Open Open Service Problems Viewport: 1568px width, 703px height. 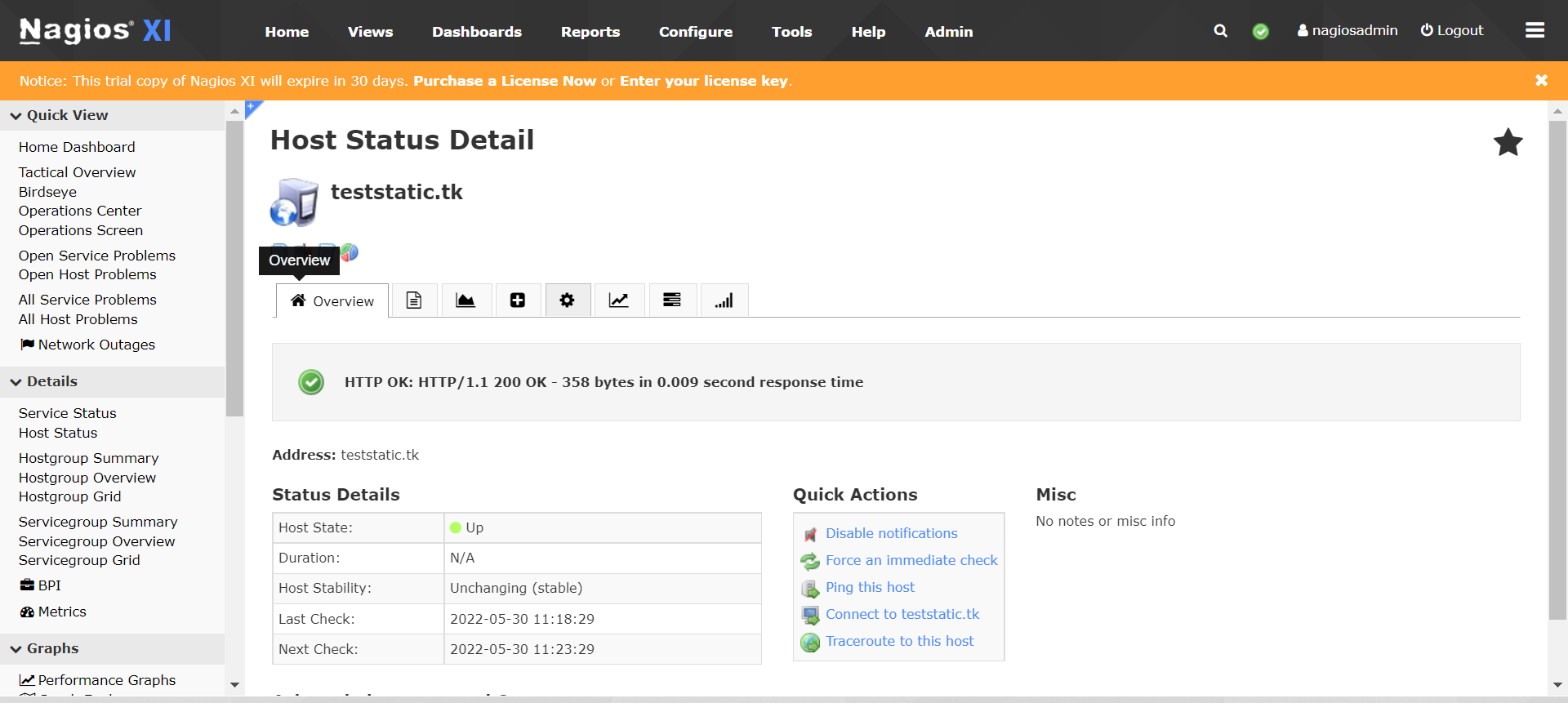click(x=97, y=256)
